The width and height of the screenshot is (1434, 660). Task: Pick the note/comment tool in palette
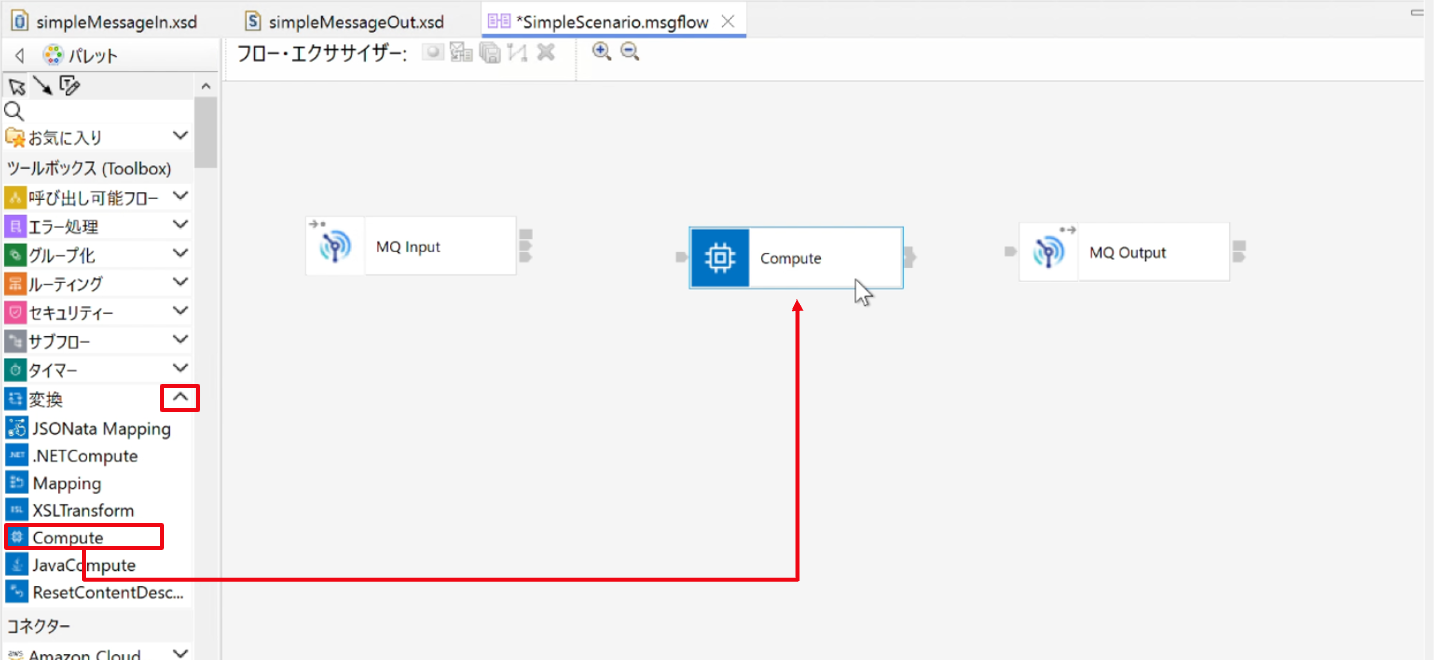pyautogui.click(x=69, y=86)
